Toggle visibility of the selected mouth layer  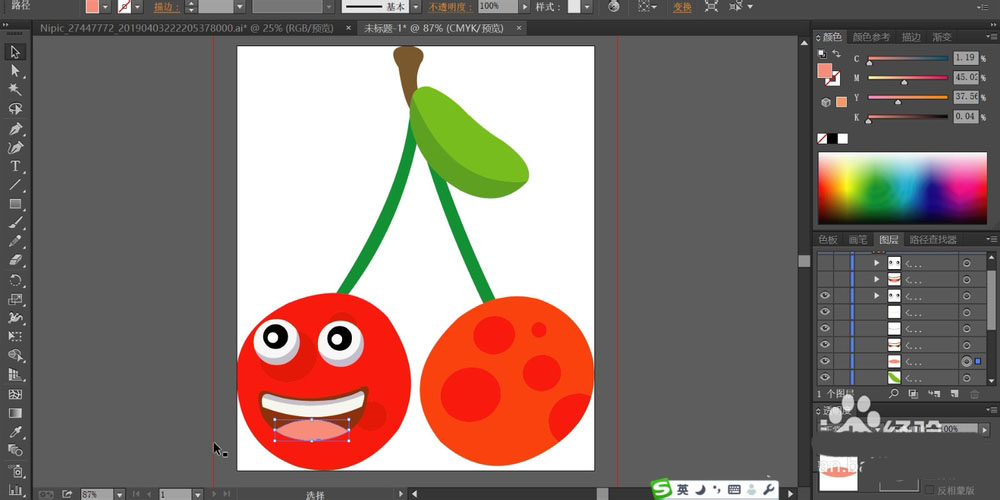coord(825,361)
